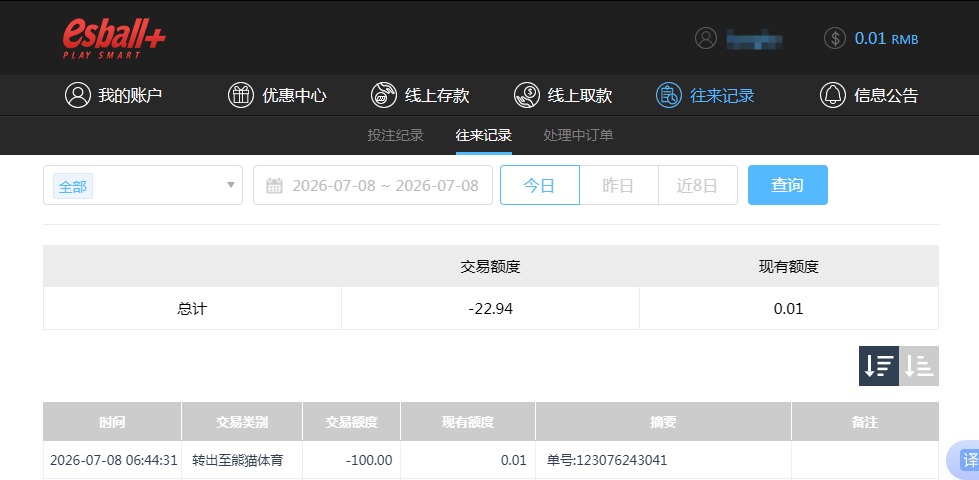Screen dimensions: 979x480
Task: Switch to 处理中订单 tab
Action: (578, 135)
